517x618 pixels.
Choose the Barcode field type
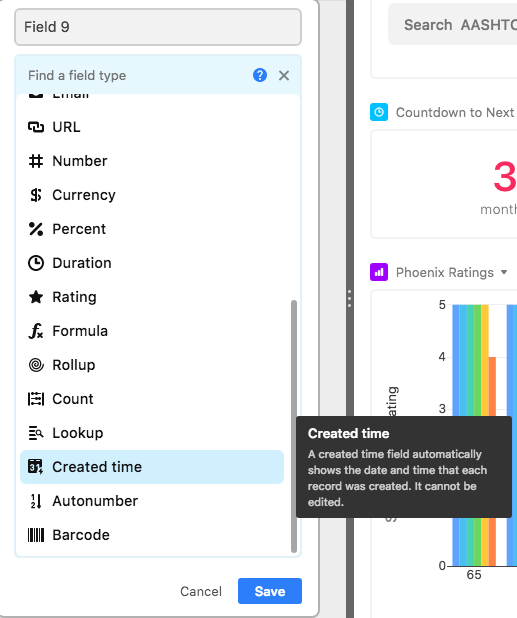coord(152,535)
